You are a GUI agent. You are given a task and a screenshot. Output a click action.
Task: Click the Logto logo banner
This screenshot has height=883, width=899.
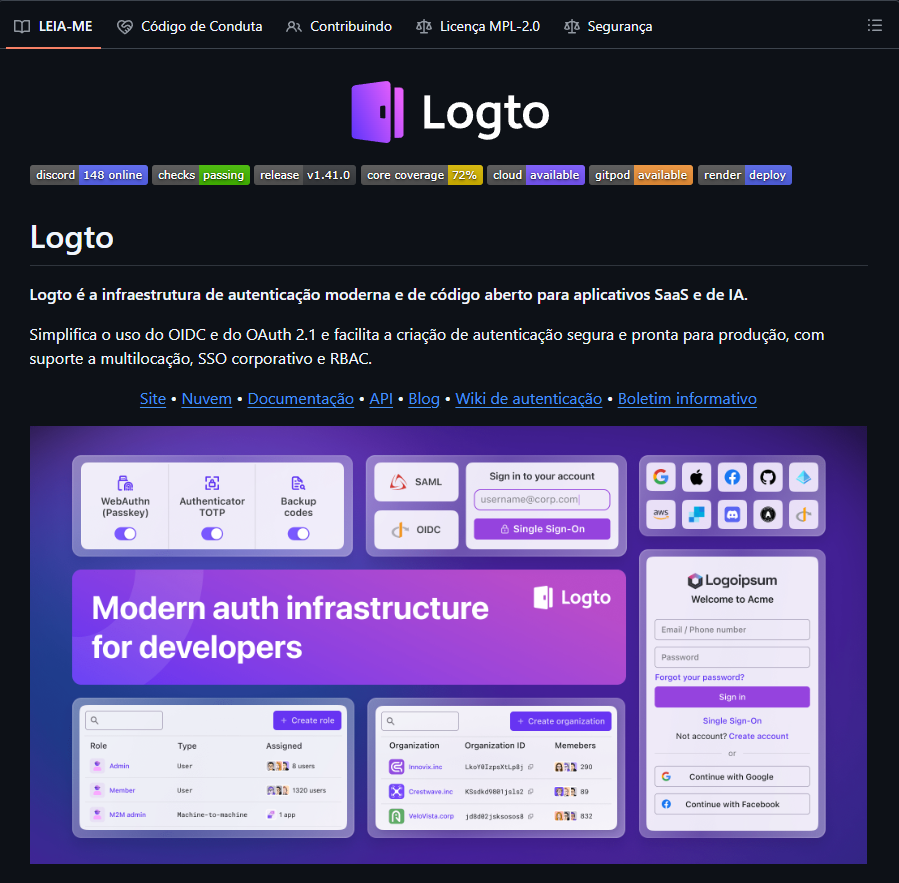(450, 112)
